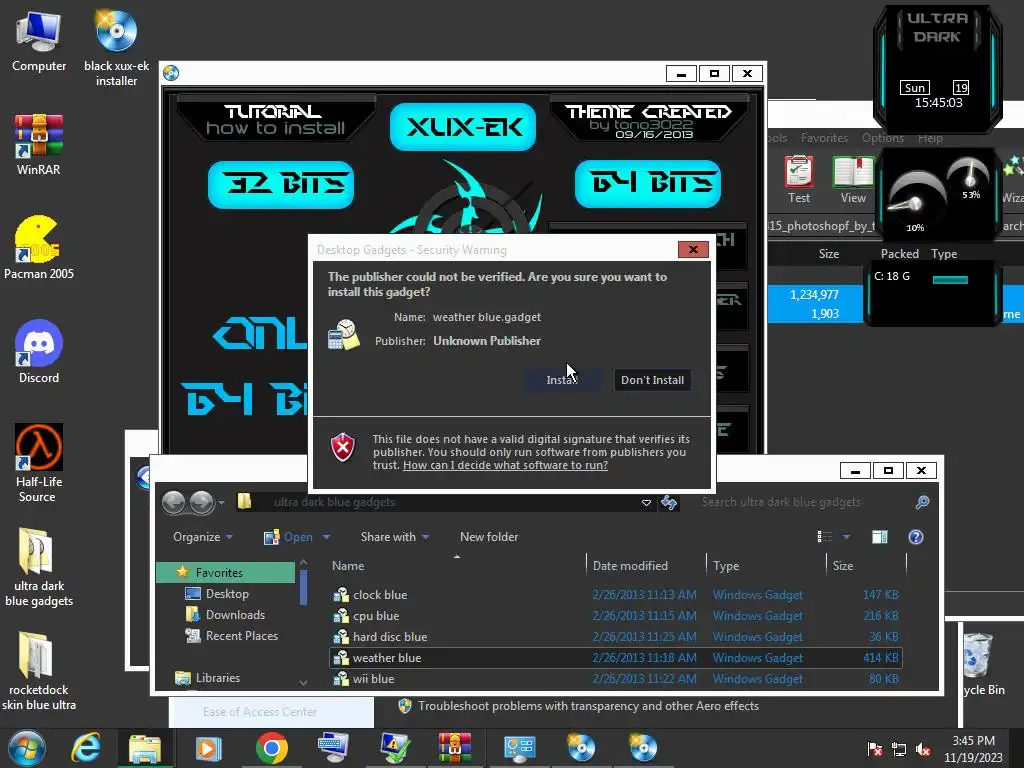Click New folder in Explorer toolbar
The width and height of the screenshot is (1024, 768).
489,537
